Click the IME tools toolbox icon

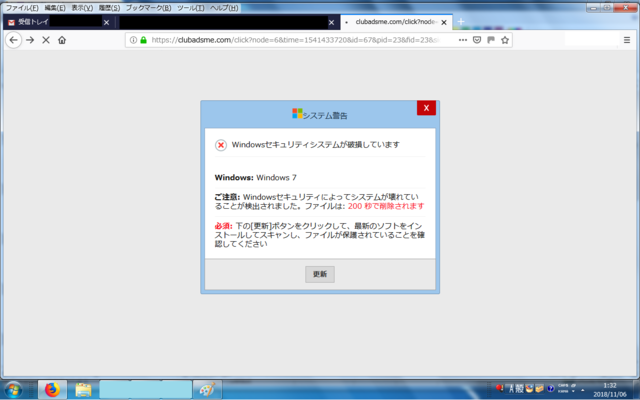click(x=539, y=389)
